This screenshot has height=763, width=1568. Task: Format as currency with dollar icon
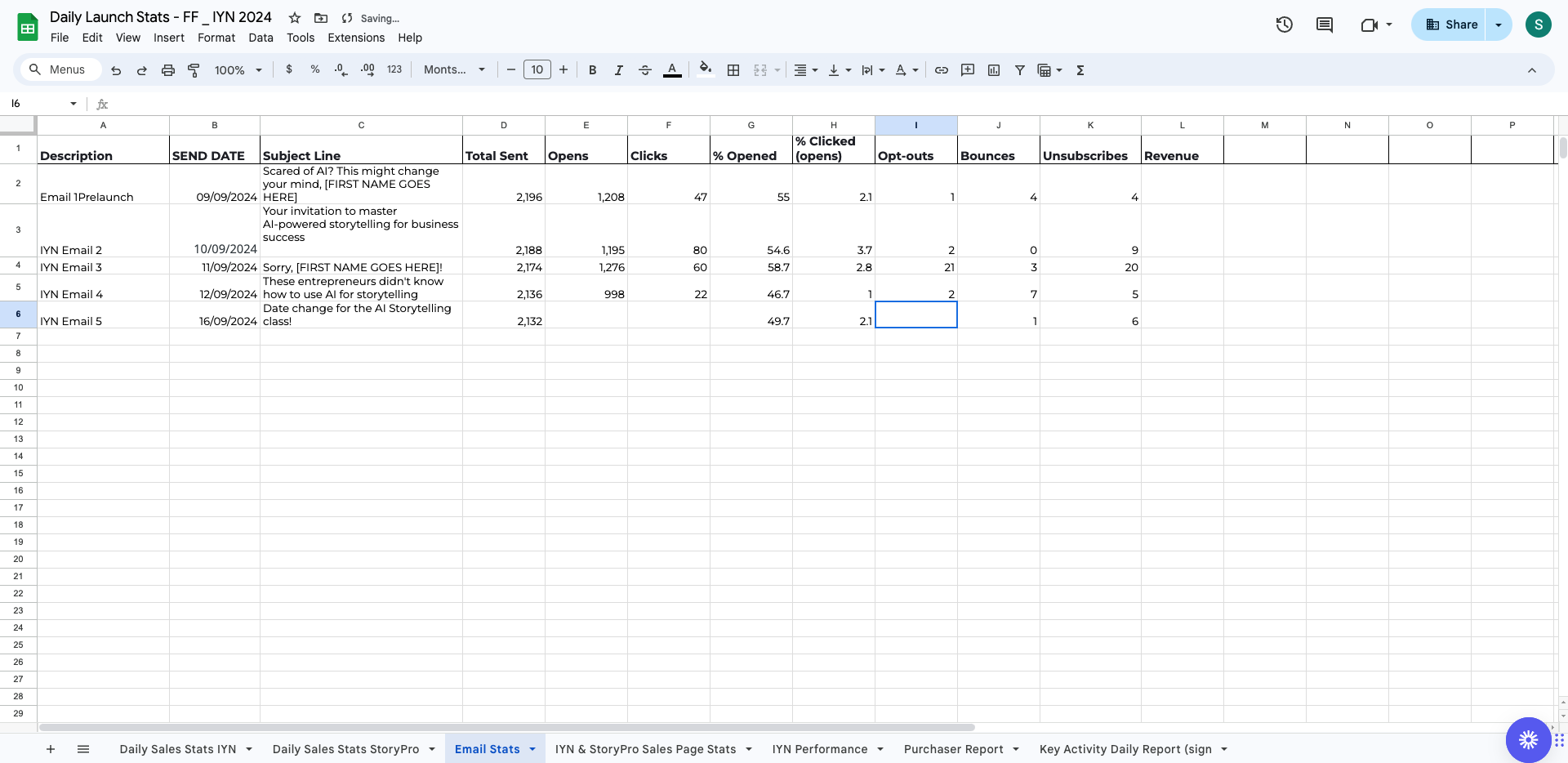pos(289,70)
